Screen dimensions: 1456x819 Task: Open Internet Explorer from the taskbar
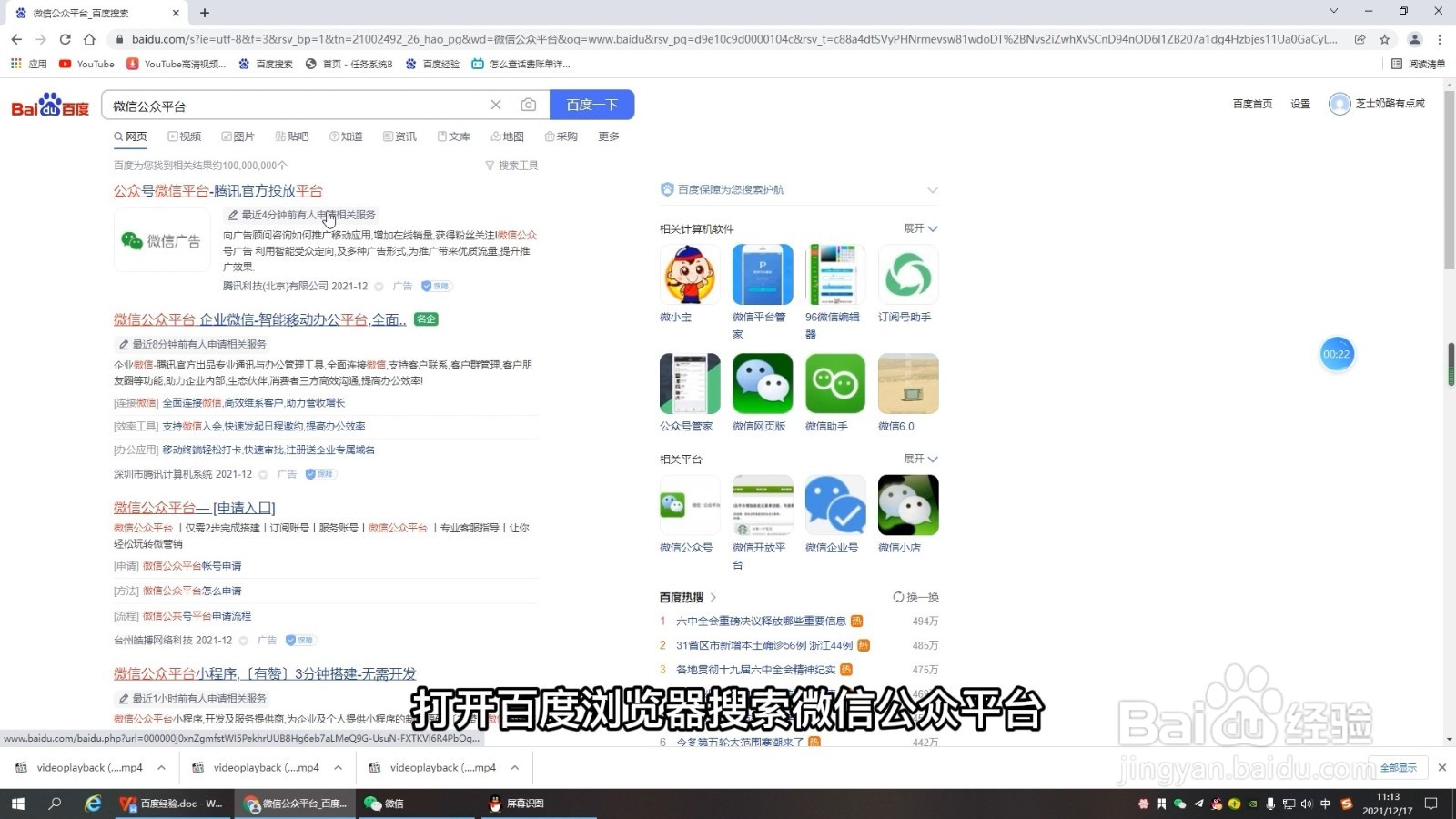[93, 804]
